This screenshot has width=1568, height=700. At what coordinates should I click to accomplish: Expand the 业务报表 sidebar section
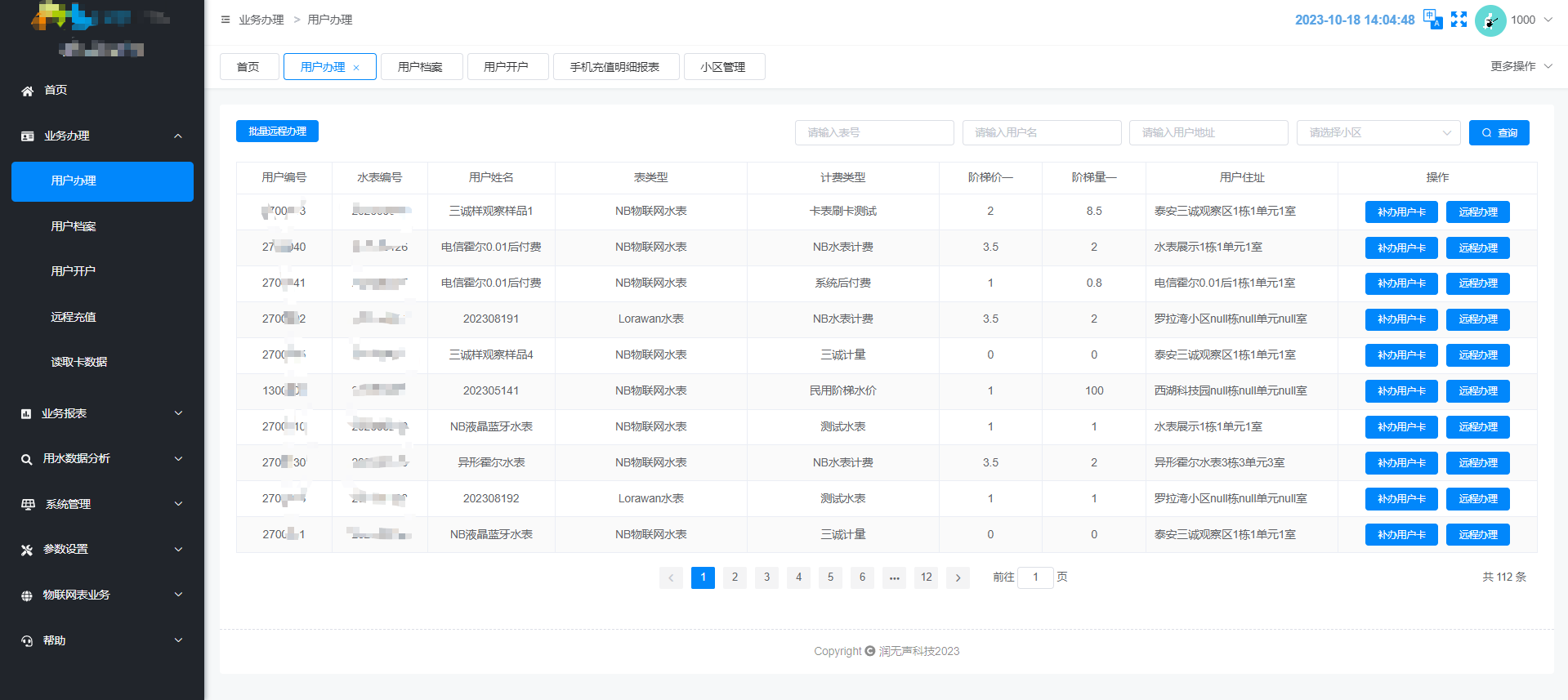pyautogui.click(x=178, y=413)
